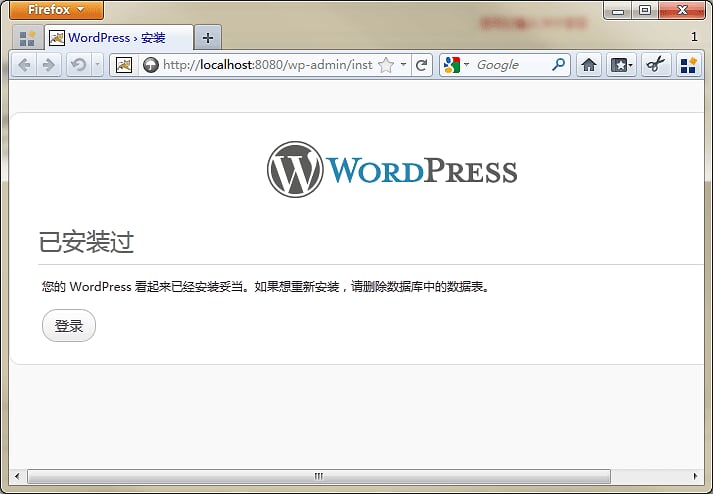This screenshot has height=494, width=713.
Task: Click the 登录 button
Action: click(x=69, y=325)
